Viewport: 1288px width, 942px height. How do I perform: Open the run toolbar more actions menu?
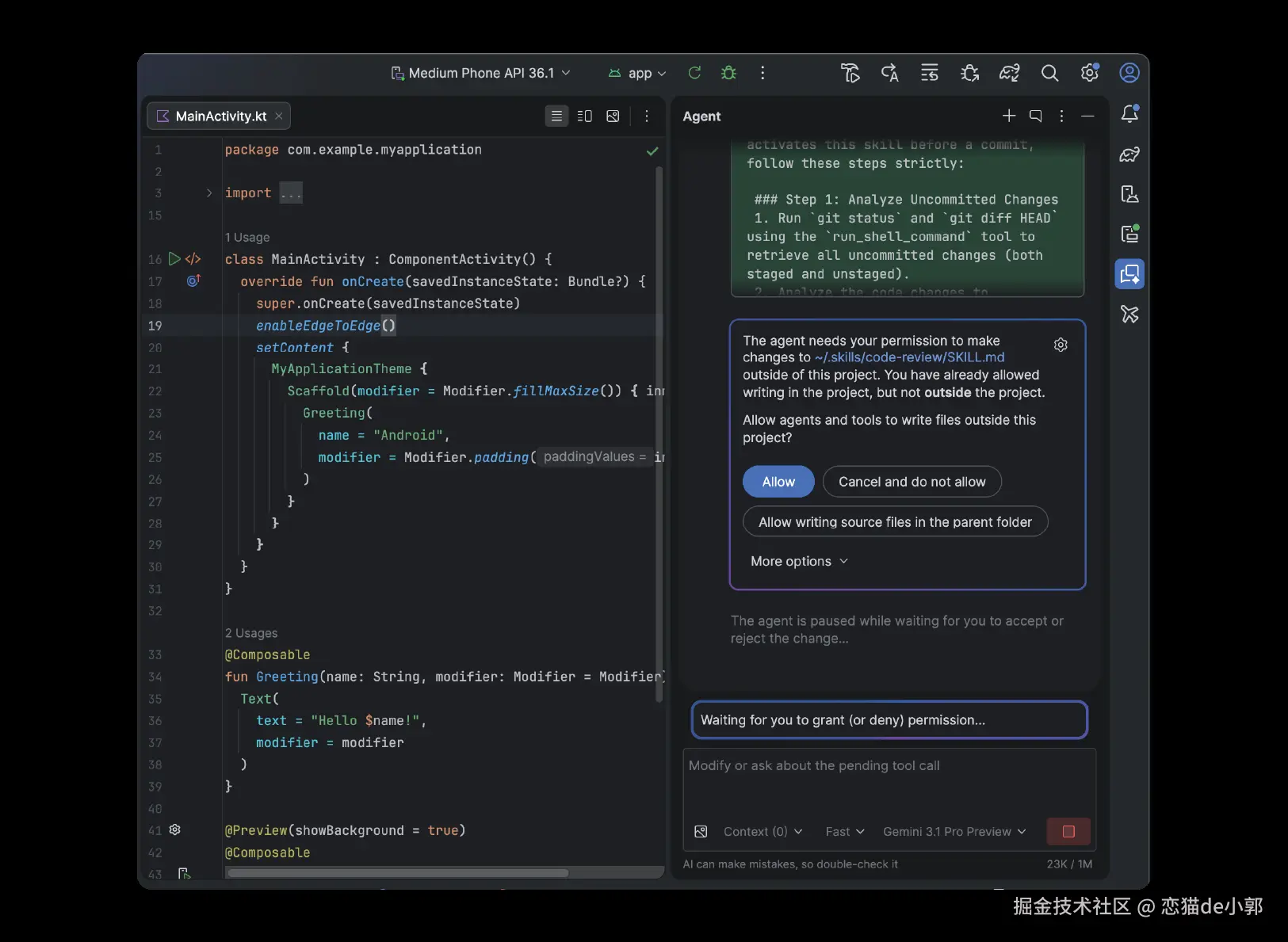click(762, 73)
